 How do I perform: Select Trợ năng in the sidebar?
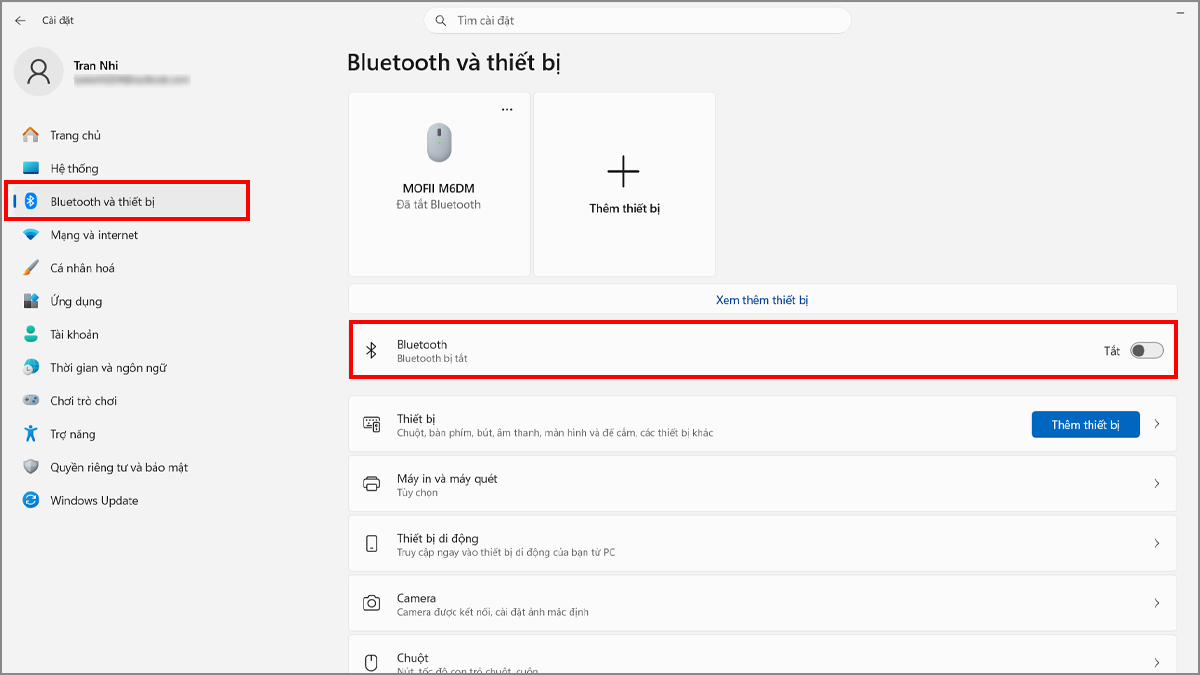click(128, 434)
